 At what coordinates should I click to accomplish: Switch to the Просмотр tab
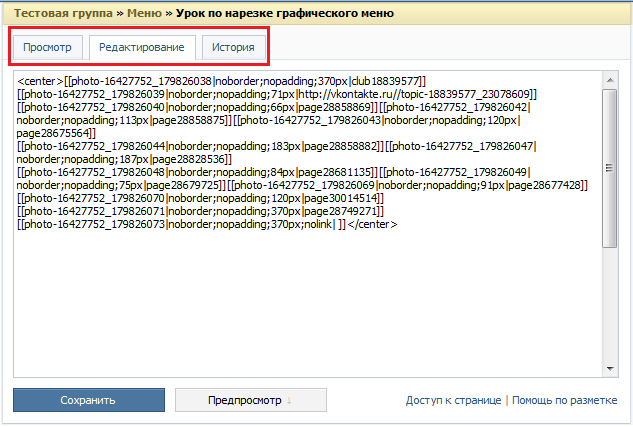[x=48, y=47]
